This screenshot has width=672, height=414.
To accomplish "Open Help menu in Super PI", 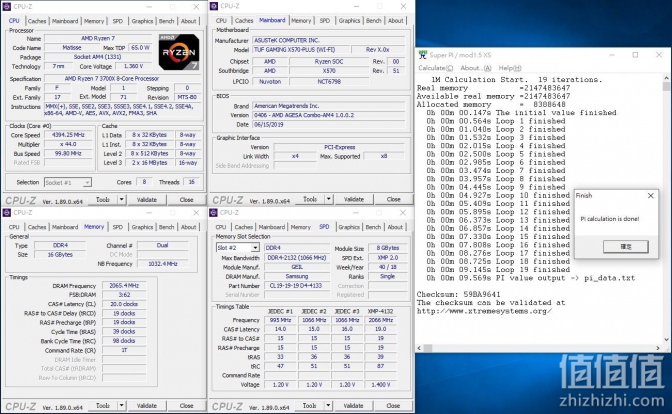I will point(510,68).
